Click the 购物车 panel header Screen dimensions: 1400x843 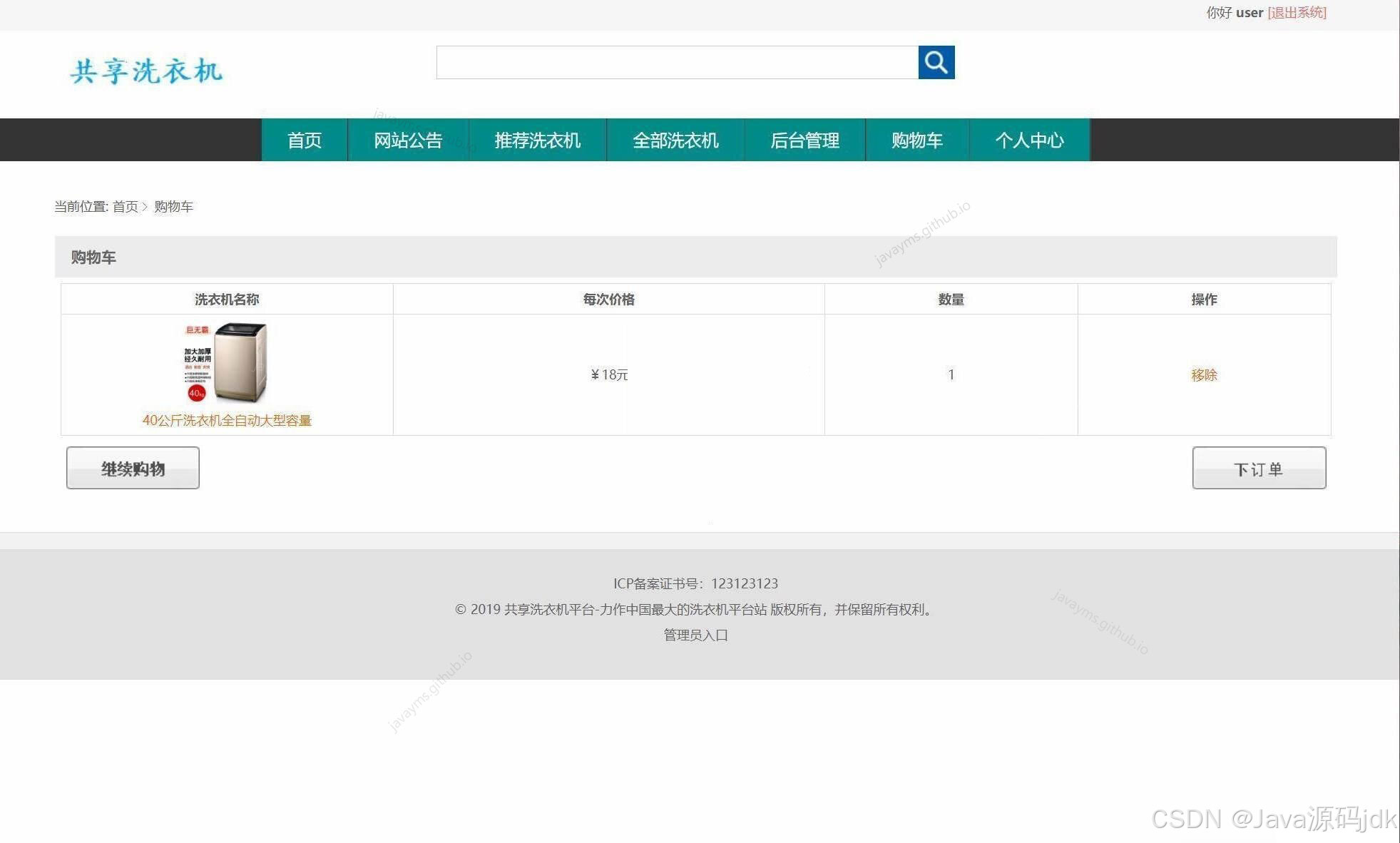click(x=93, y=257)
